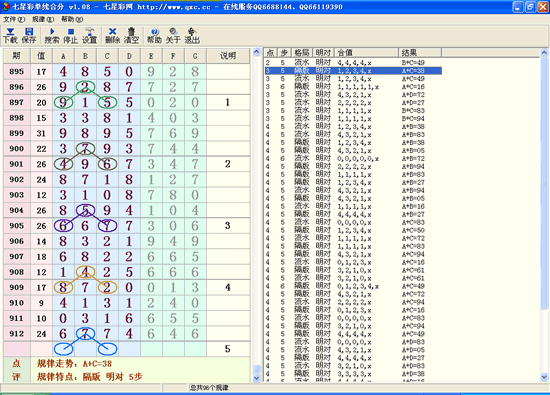550x395 pixels.
Task: Click the 停止 stop toolbar icon
Action: point(71,36)
